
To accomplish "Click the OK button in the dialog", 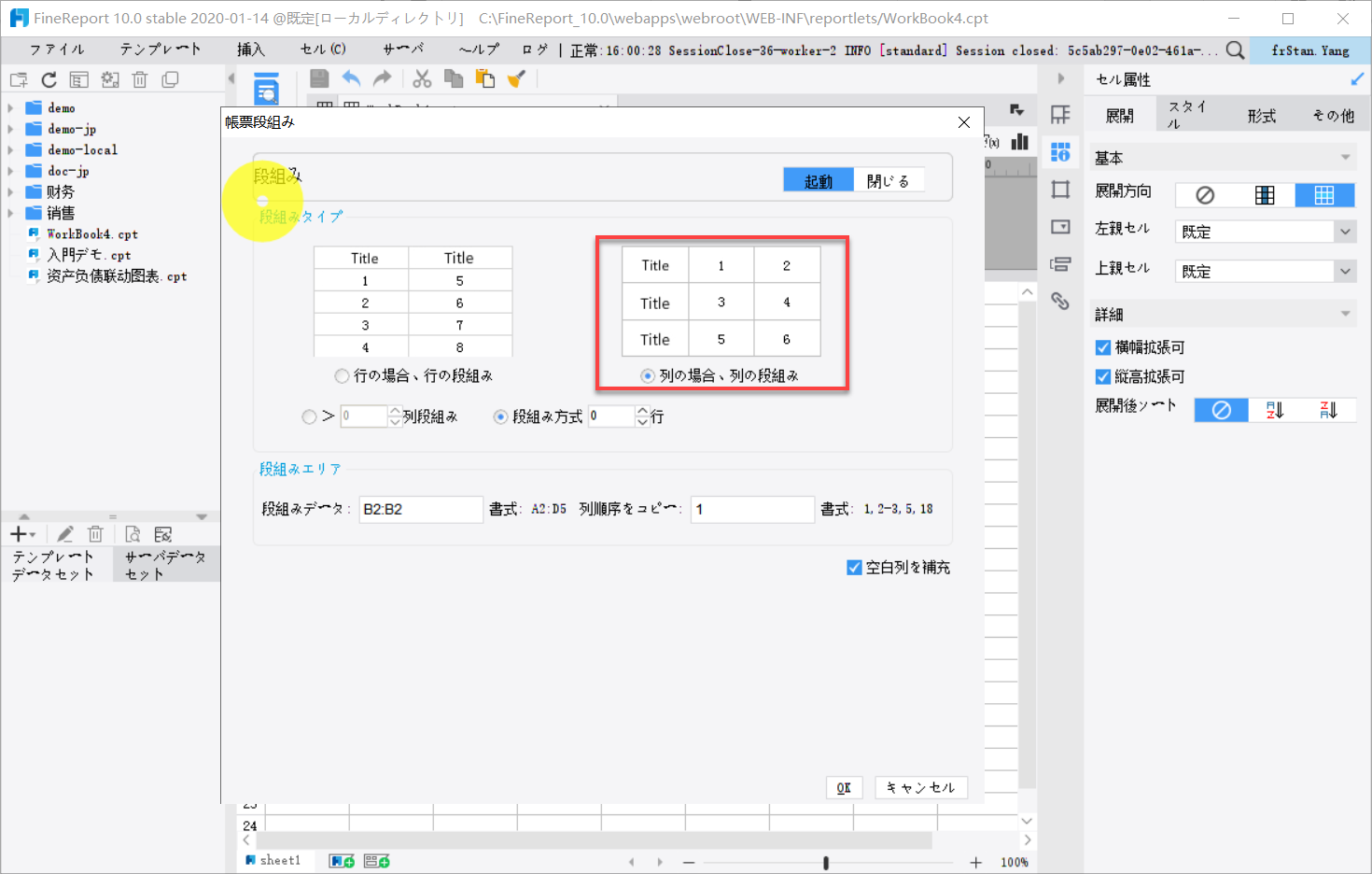I will [x=844, y=787].
